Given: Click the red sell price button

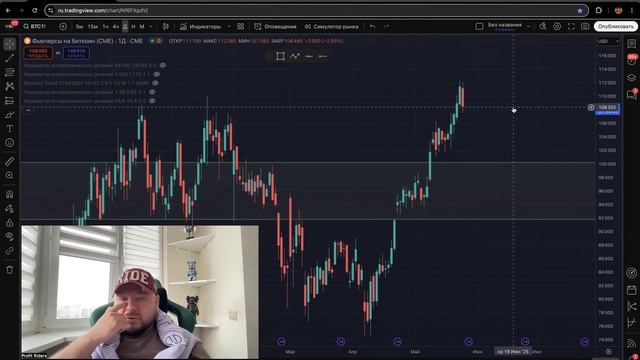Looking at the screenshot, I should (x=38, y=53).
